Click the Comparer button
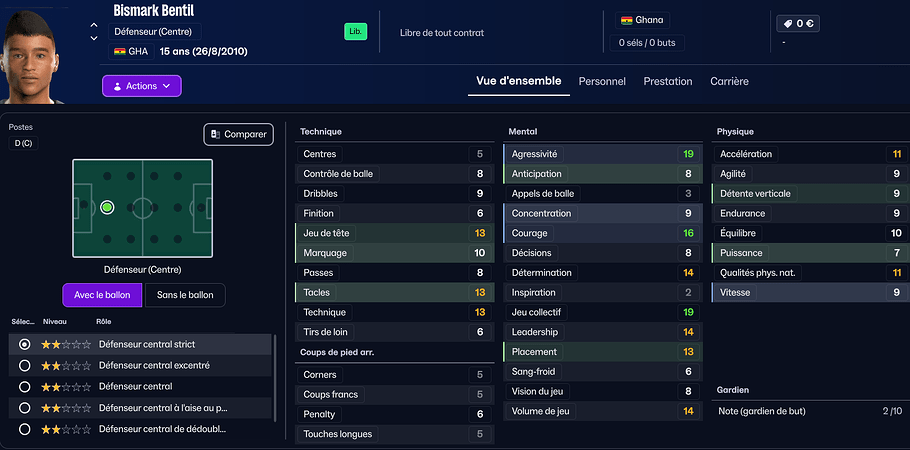This screenshot has width=910, height=450. (238, 134)
